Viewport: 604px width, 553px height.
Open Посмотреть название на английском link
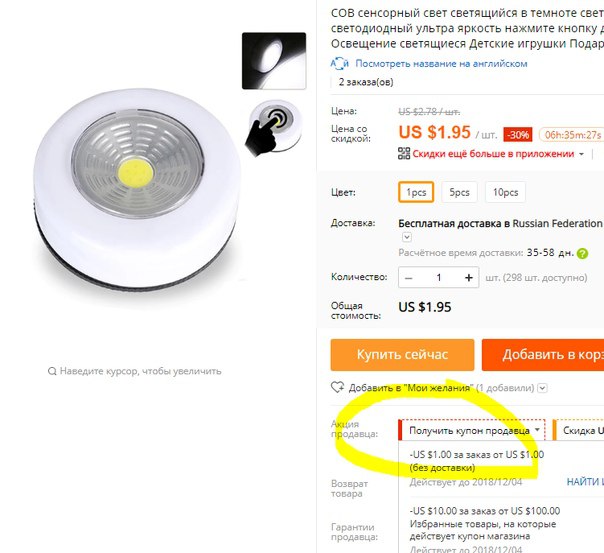tap(441, 64)
